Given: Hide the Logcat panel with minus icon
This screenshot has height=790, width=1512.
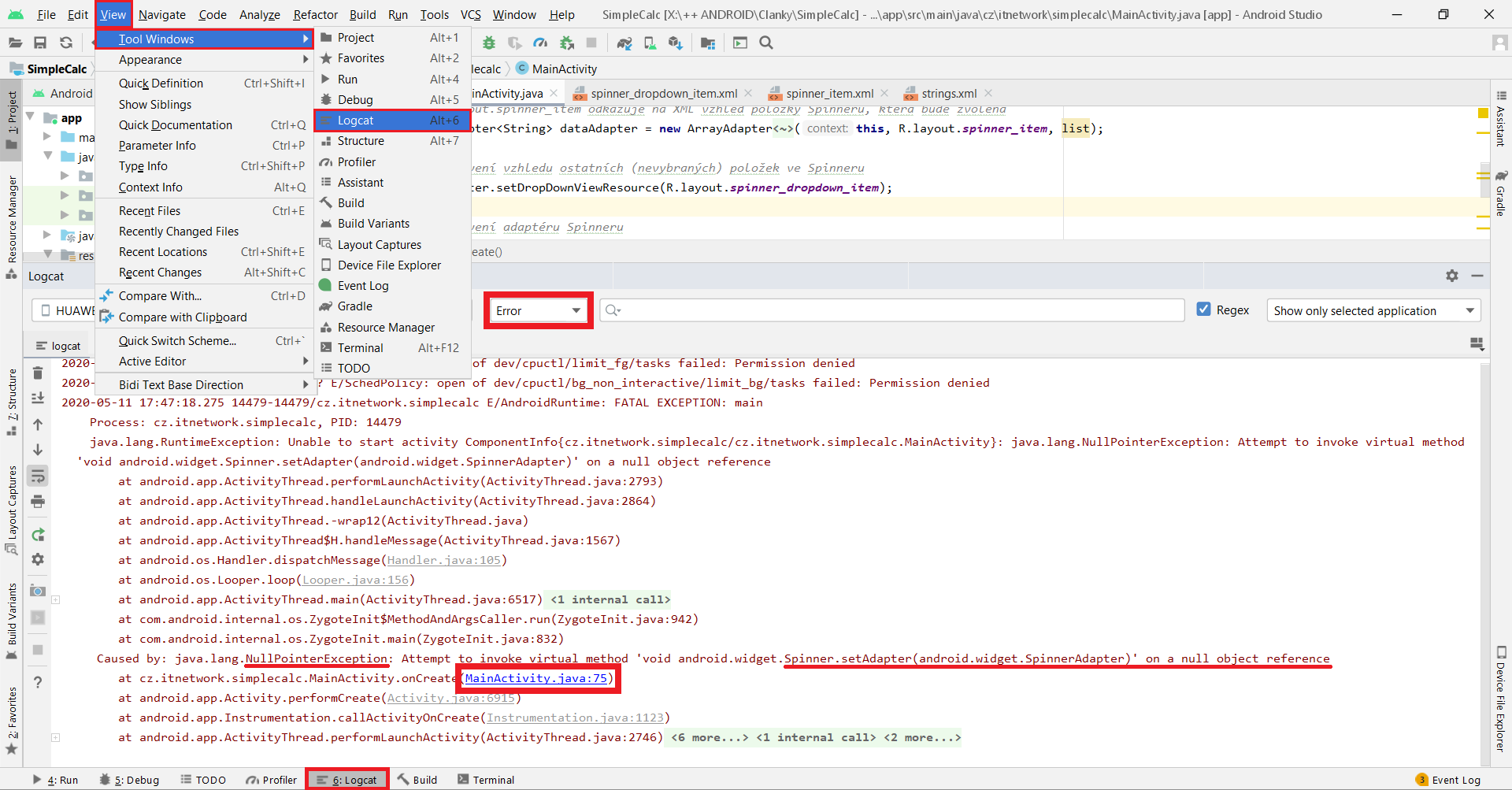Looking at the screenshot, I should pyautogui.click(x=1477, y=276).
